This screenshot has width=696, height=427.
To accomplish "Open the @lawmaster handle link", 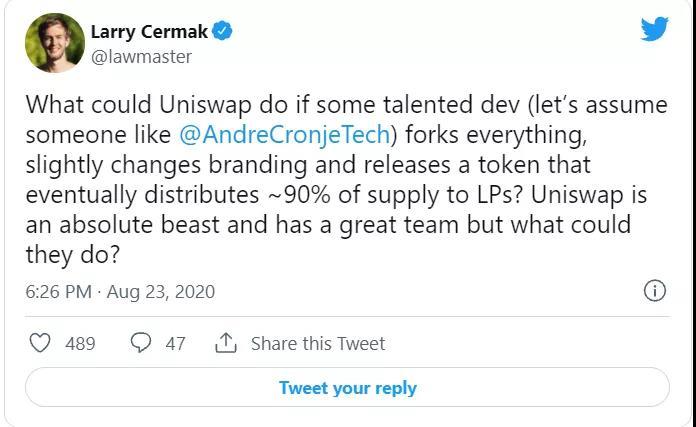I will point(141,57).
